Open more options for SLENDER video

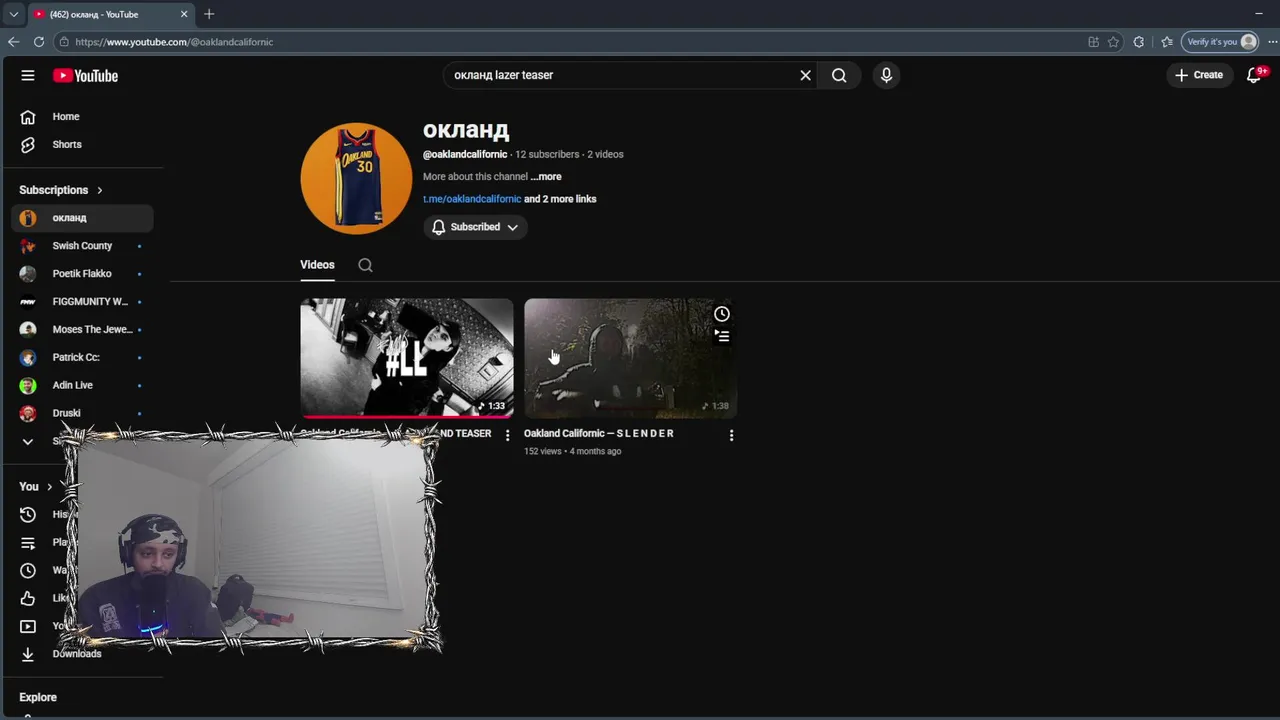tap(731, 435)
